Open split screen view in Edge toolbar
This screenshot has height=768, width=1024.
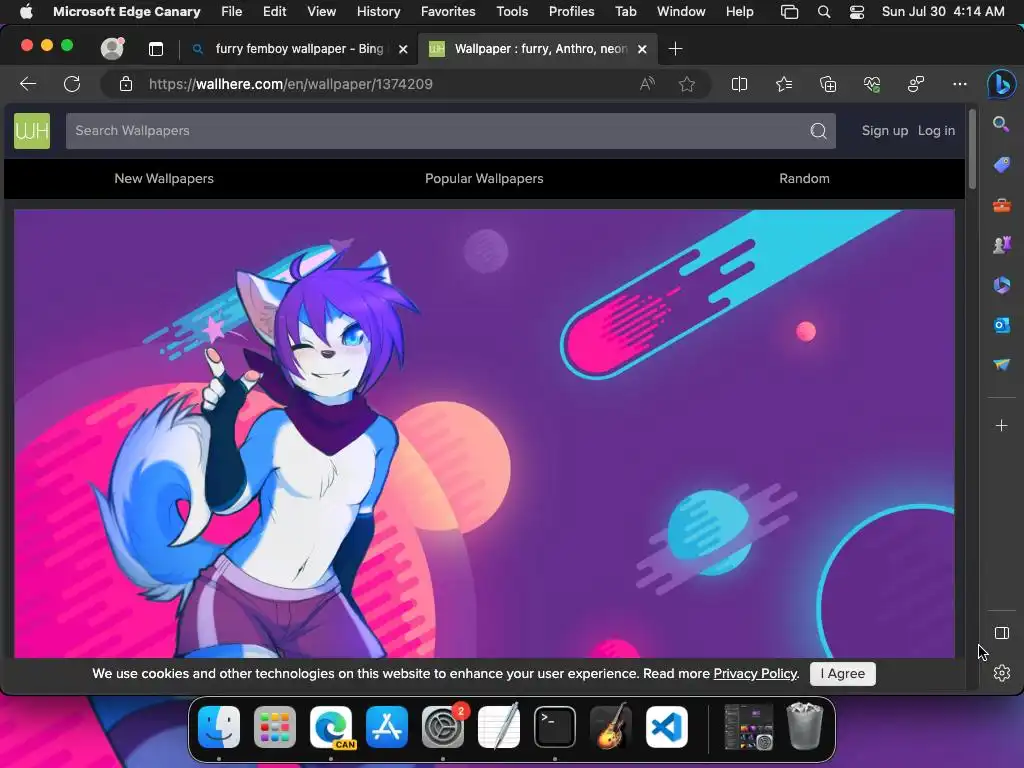click(x=739, y=84)
